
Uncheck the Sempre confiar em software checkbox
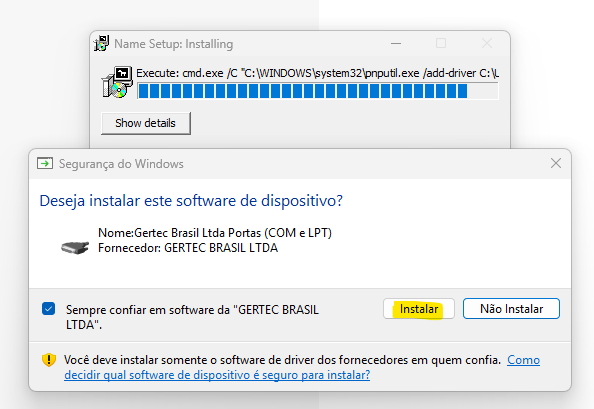(48, 309)
